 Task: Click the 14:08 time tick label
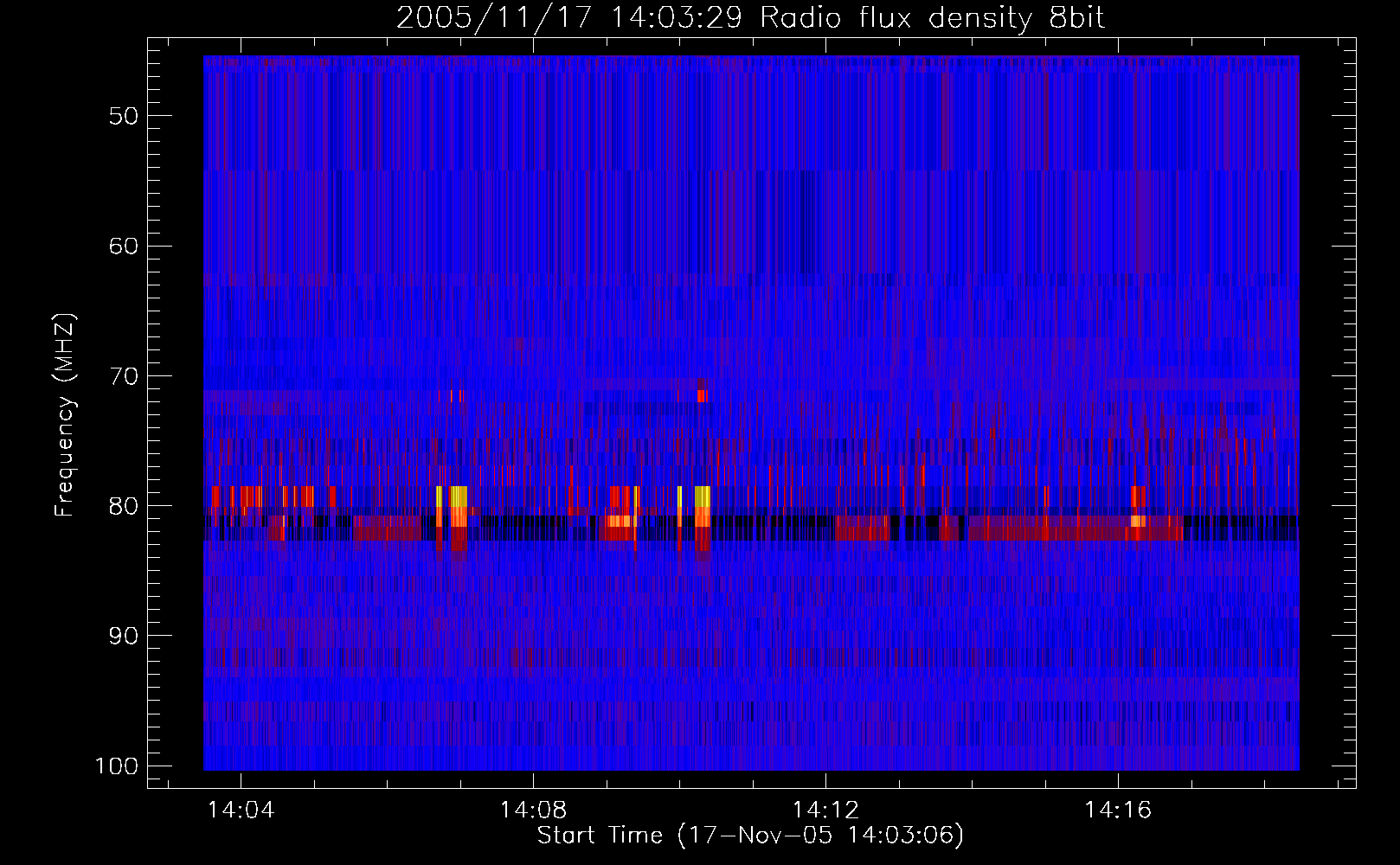tap(534, 810)
